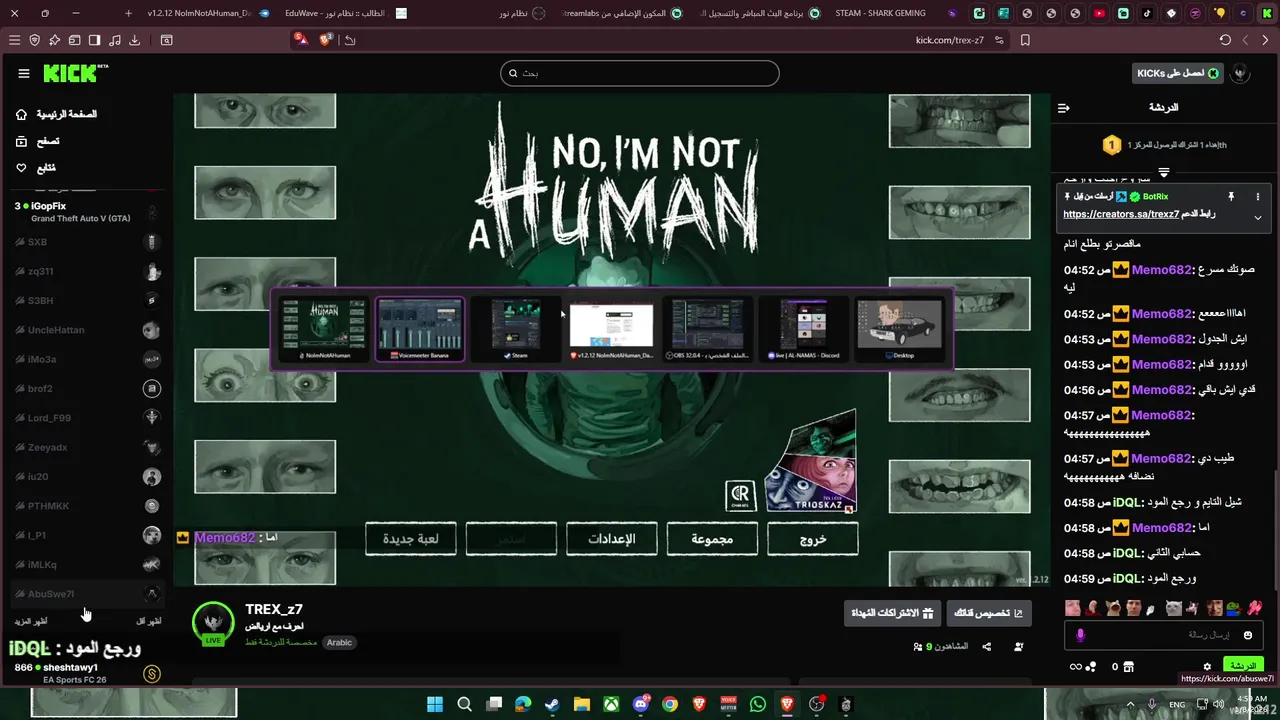The width and height of the screenshot is (1280, 720).
Task: Select Steam window in switcher
Action: click(516, 329)
